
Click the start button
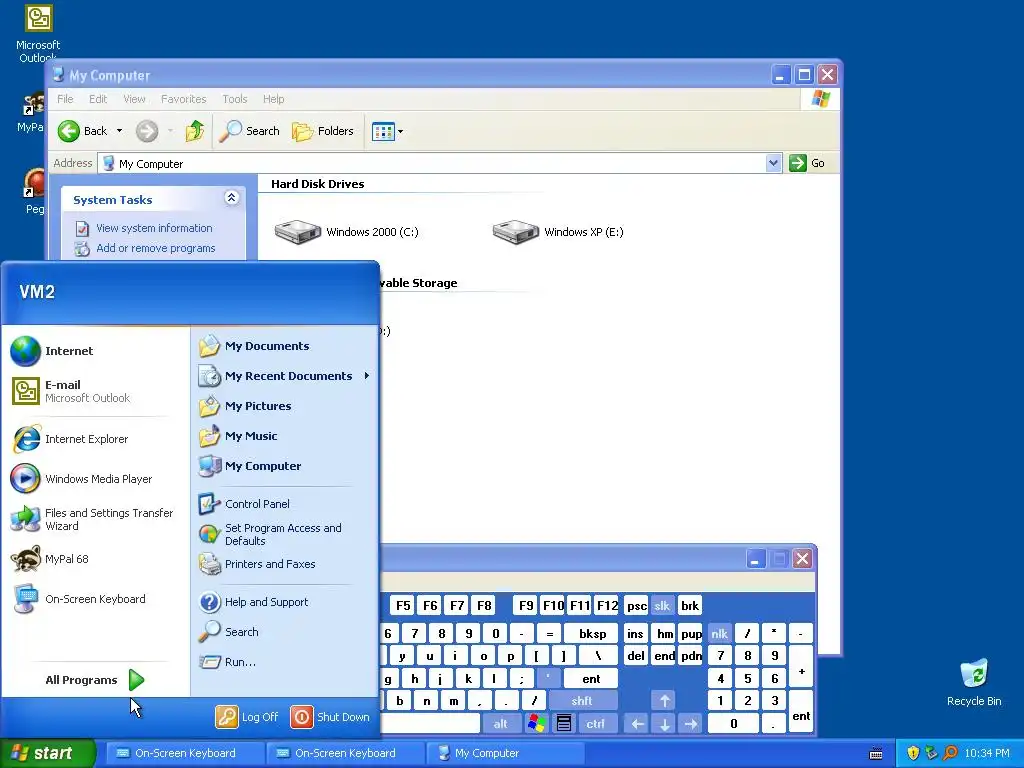(46, 753)
